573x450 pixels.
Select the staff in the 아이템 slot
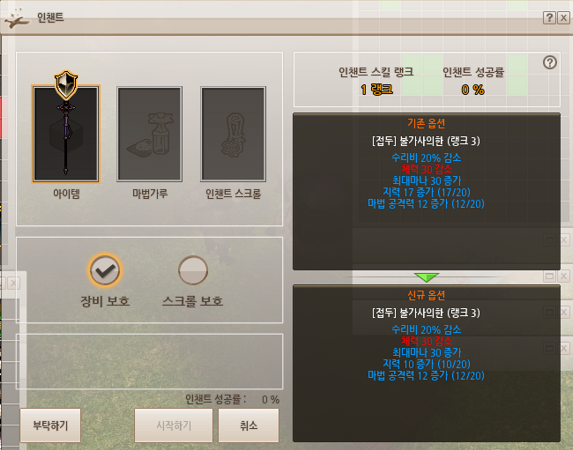[66, 134]
